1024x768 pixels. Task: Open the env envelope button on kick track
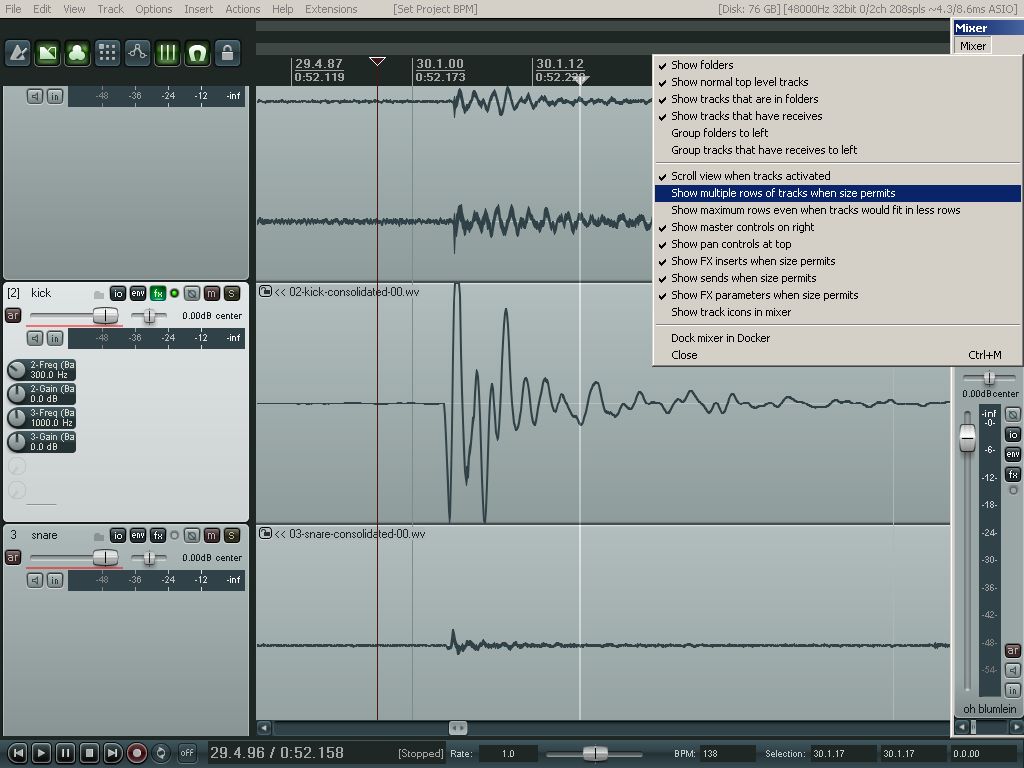(138, 293)
